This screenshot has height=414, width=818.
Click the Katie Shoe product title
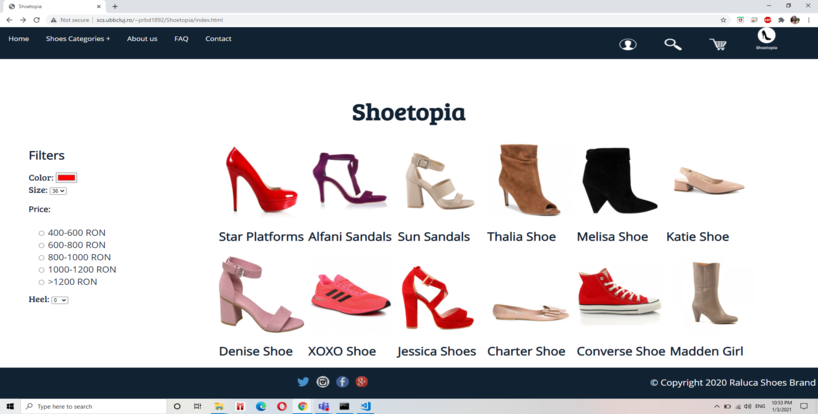pyautogui.click(x=697, y=237)
